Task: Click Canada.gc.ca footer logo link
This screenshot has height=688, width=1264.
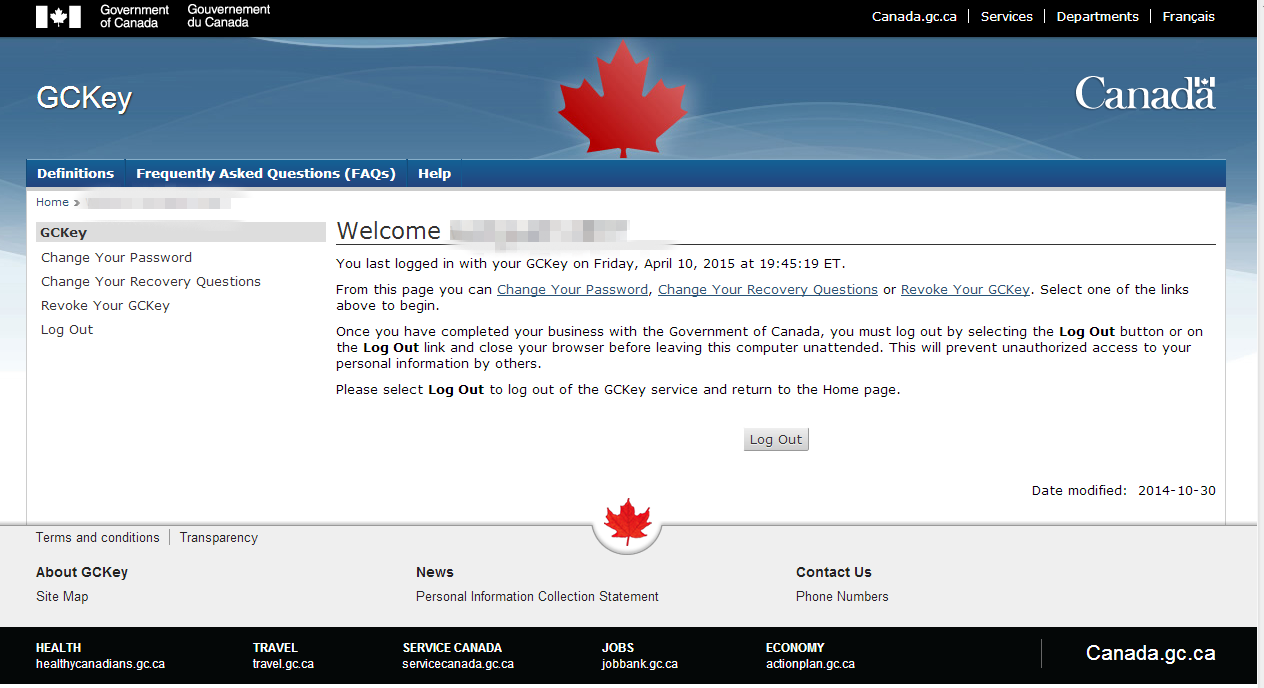Action: click(1150, 653)
